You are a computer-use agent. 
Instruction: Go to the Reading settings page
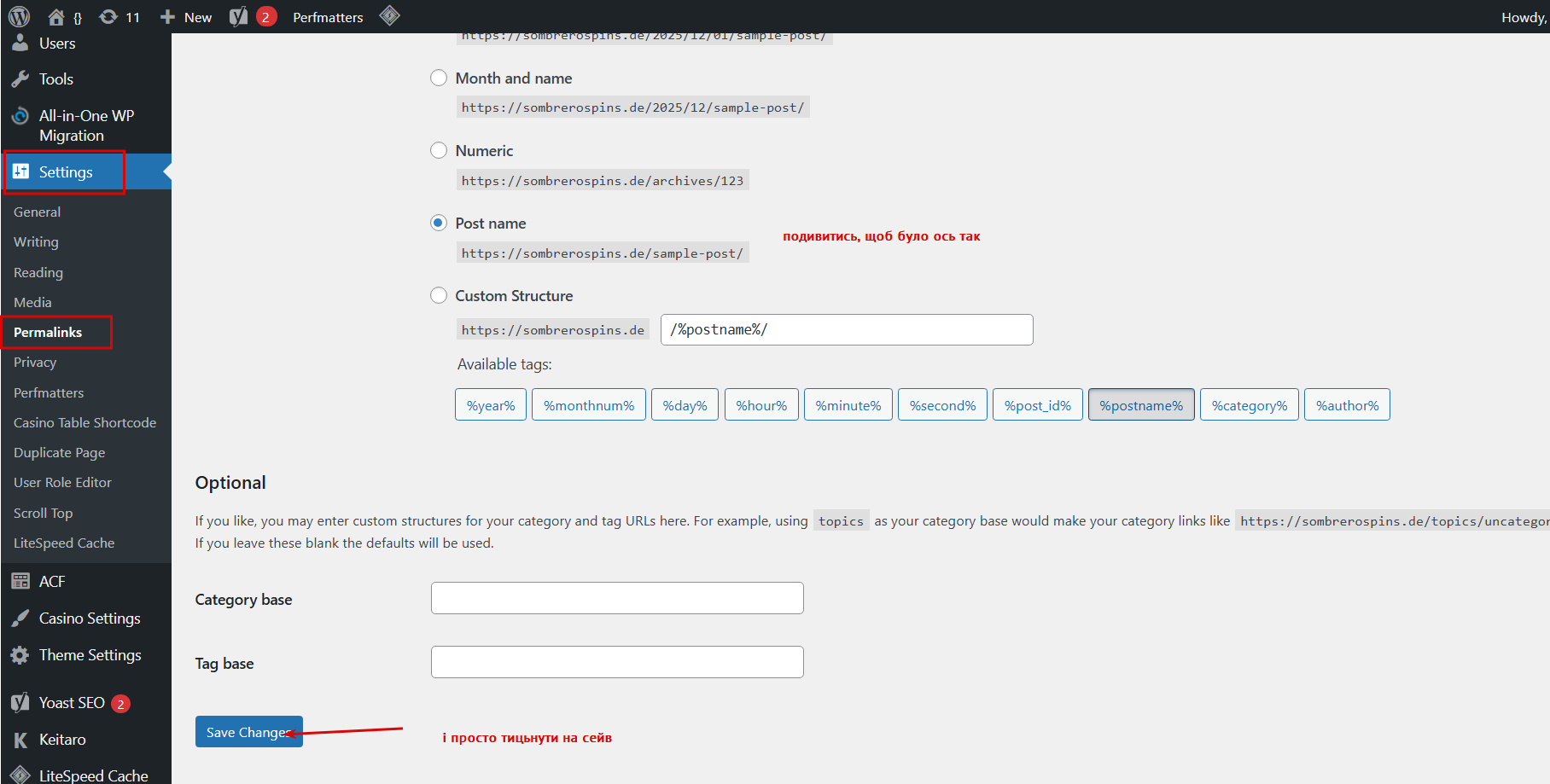tap(38, 273)
